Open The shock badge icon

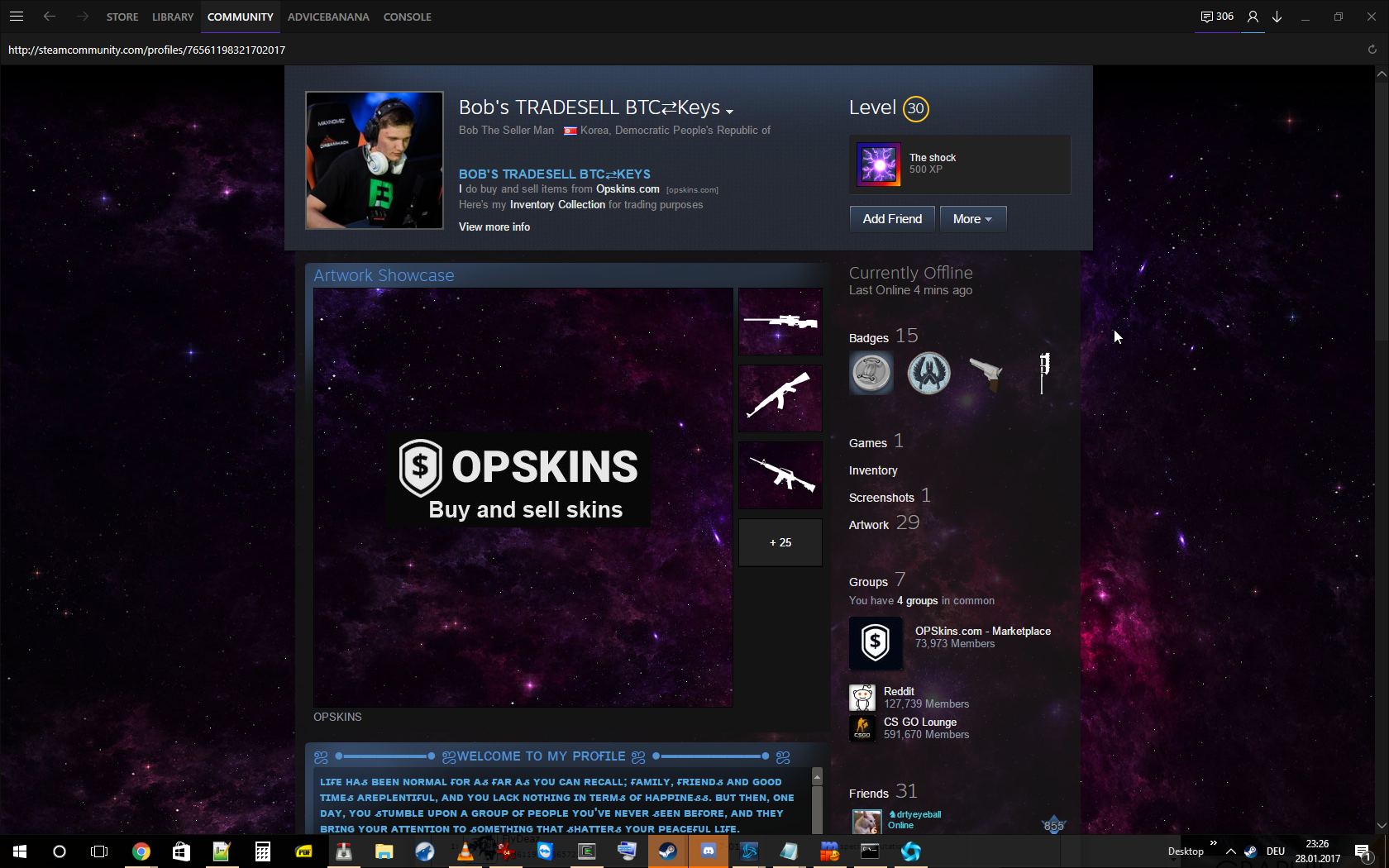[x=879, y=165]
